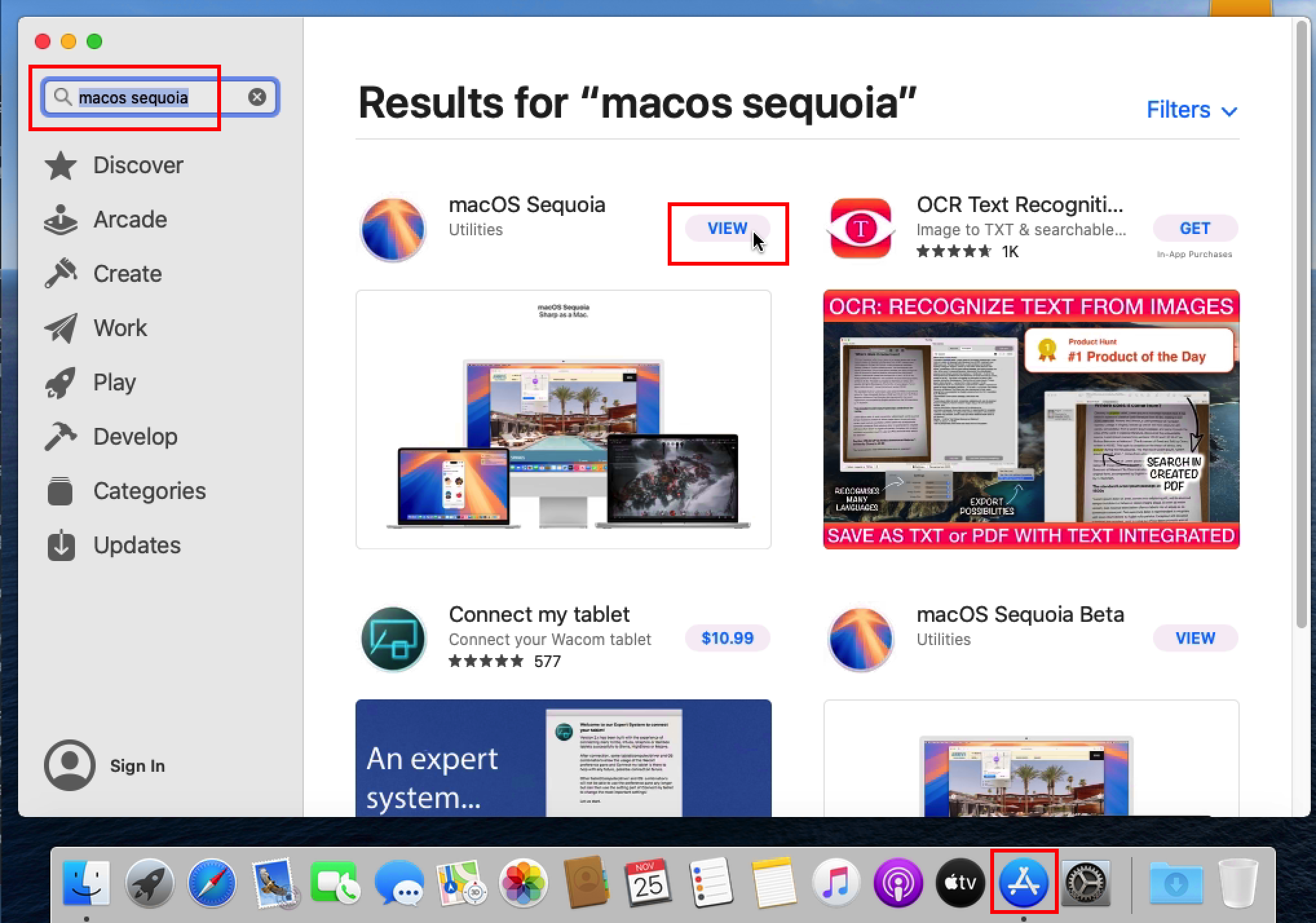The height and width of the screenshot is (923, 1316).
Task: Buy Connect my tablet for $10.99
Action: (x=727, y=638)
